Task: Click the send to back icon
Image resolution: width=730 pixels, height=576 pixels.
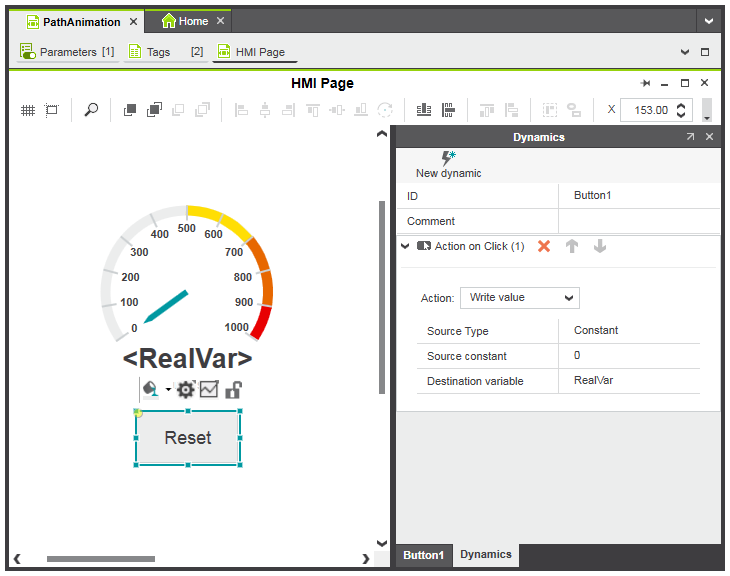Action: 154,110
